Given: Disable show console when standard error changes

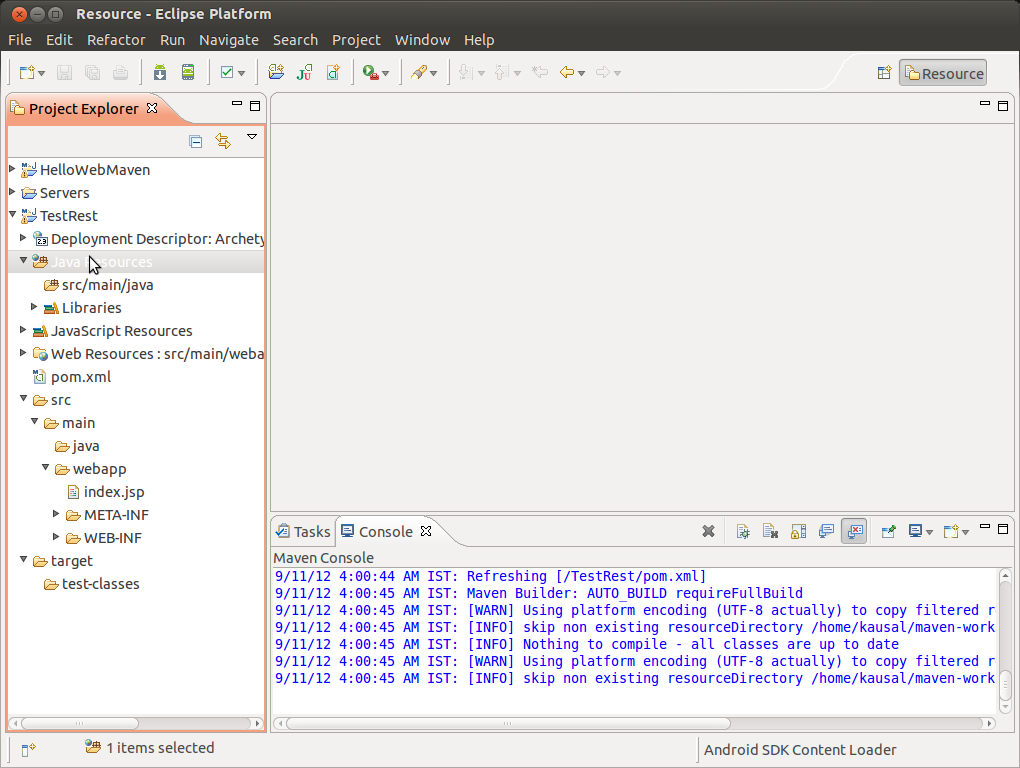Looking at the screenshot, I should pos(854,531).
